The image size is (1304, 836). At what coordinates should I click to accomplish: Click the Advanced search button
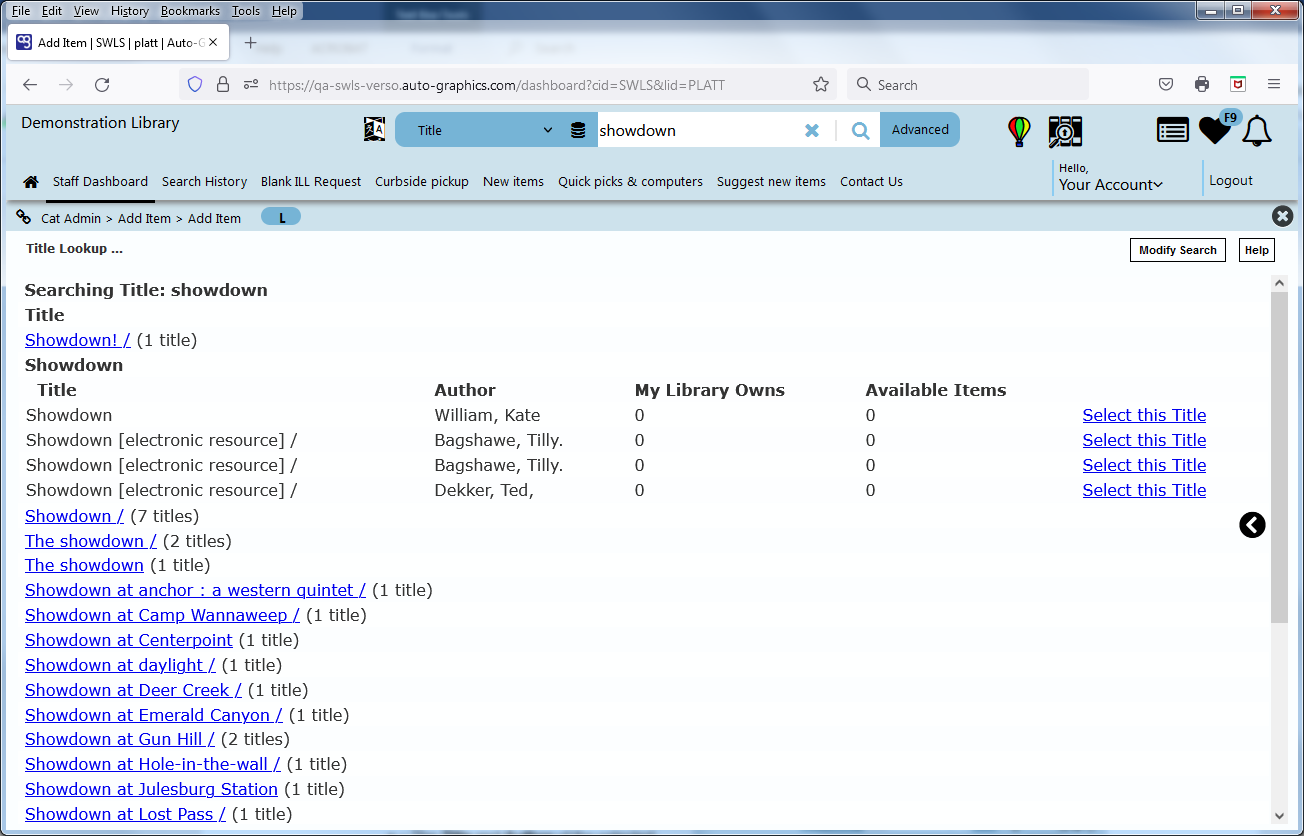click(x=920, y=130)
